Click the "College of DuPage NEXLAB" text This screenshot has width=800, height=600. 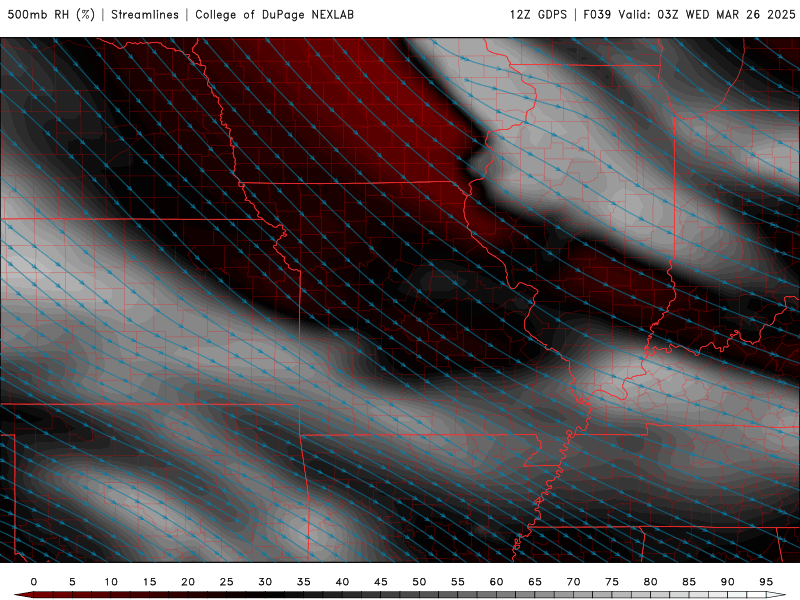[274, 15]
